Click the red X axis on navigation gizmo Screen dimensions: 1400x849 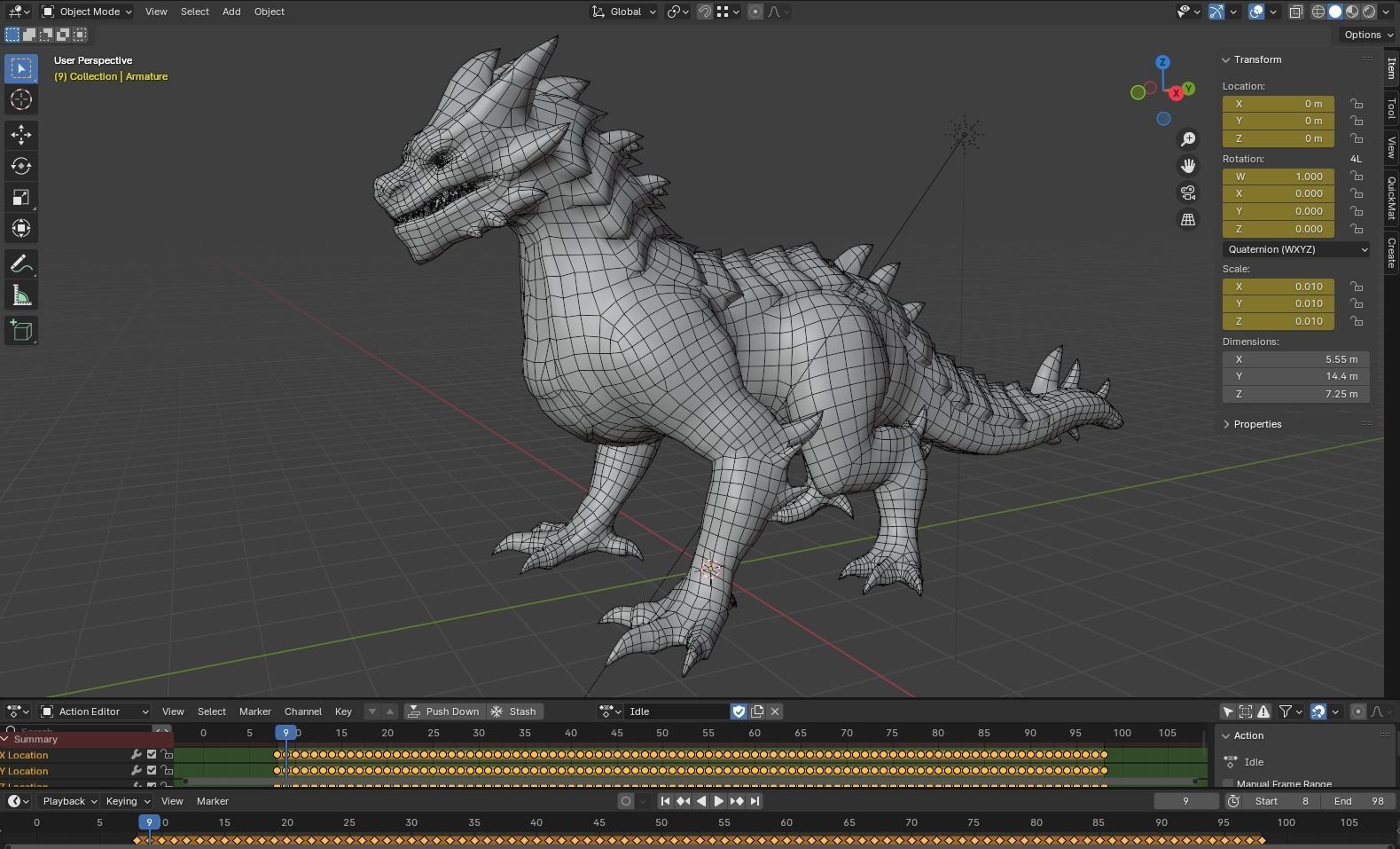[1176, 92]
